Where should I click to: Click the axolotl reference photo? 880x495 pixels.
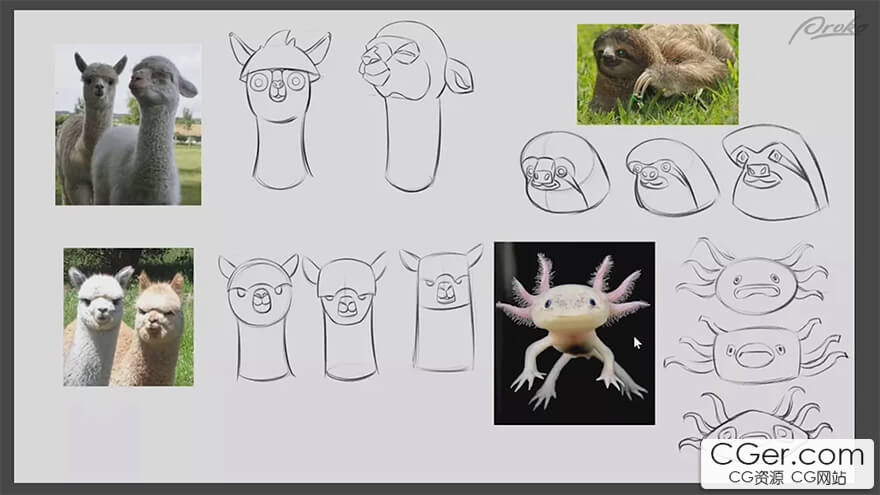(x=574, y=333)
